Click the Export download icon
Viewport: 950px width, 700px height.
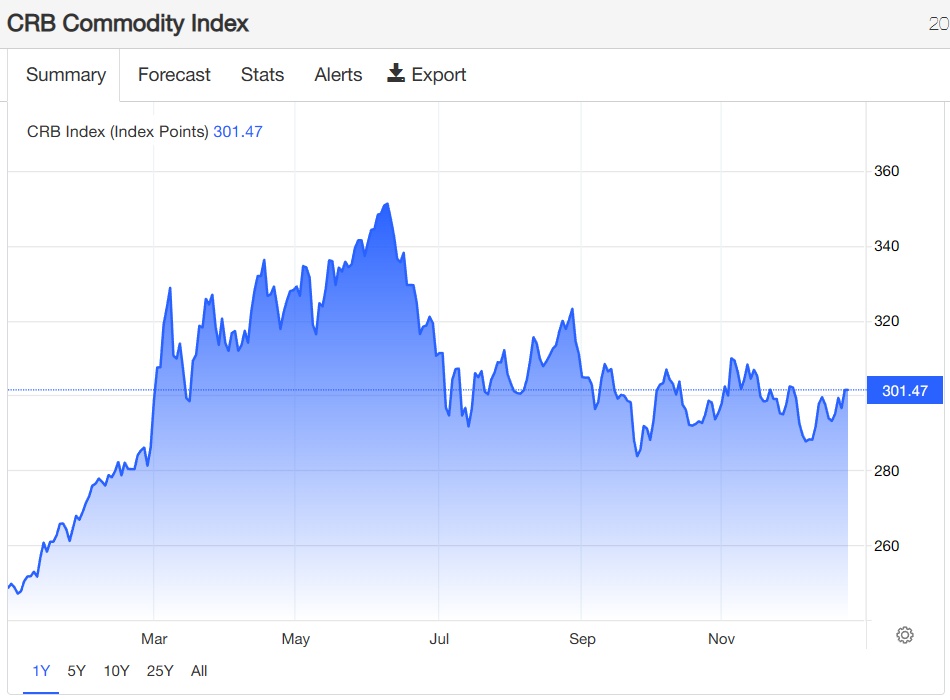coord(396,73)
